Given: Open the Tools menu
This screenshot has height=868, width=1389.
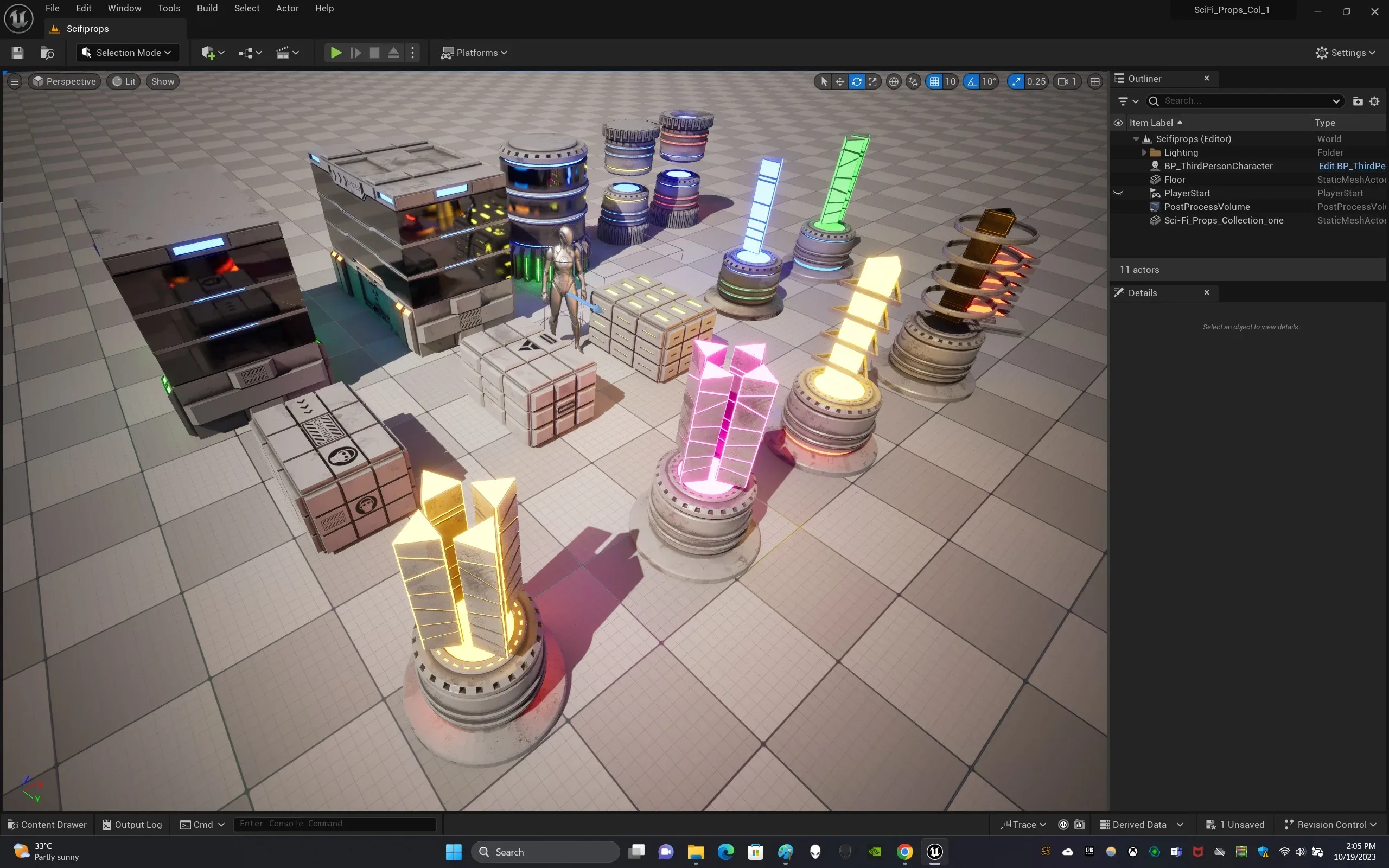Looking at the screenshot, I should (169, 8).
